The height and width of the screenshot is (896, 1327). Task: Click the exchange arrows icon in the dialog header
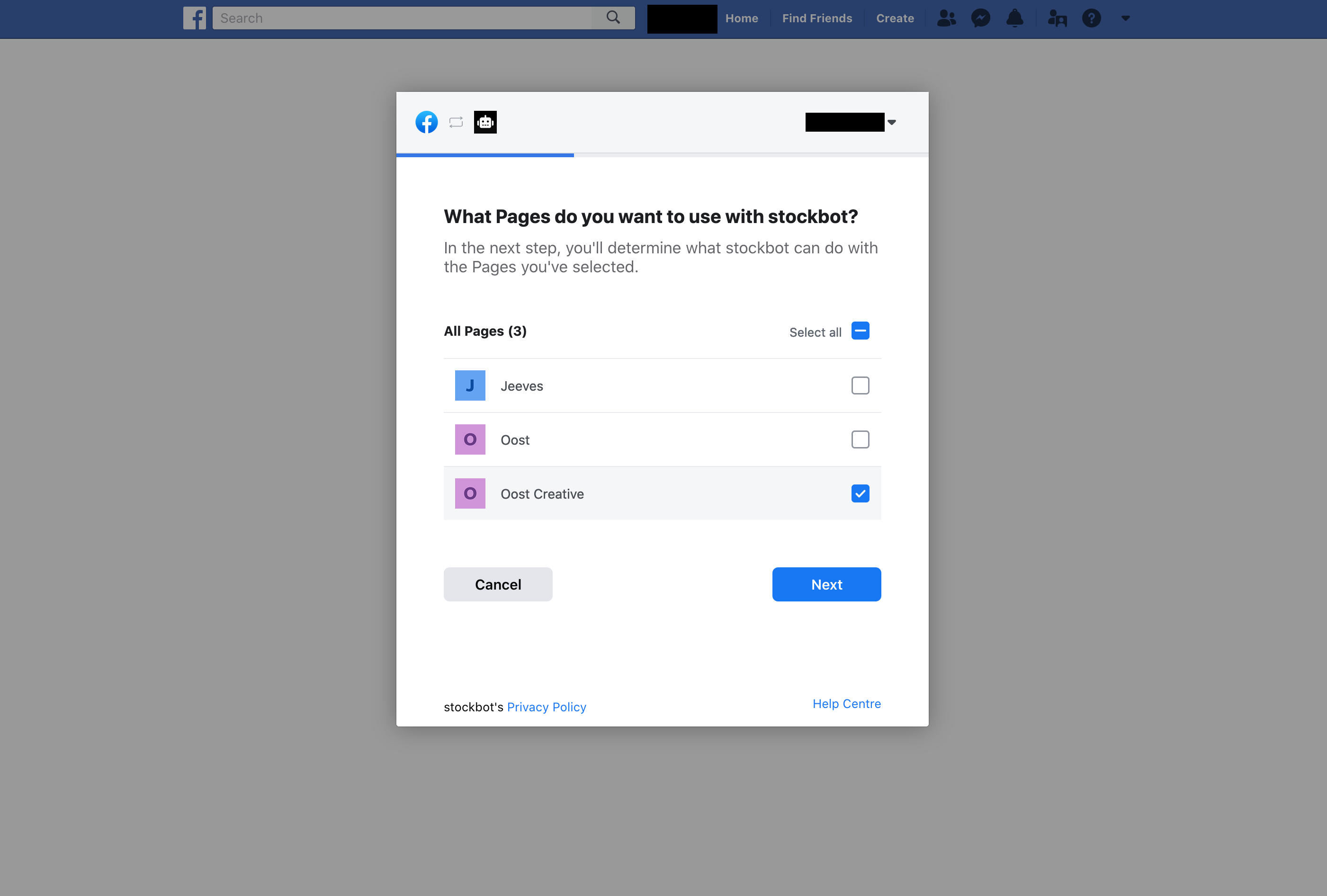[x=456, y=122]
